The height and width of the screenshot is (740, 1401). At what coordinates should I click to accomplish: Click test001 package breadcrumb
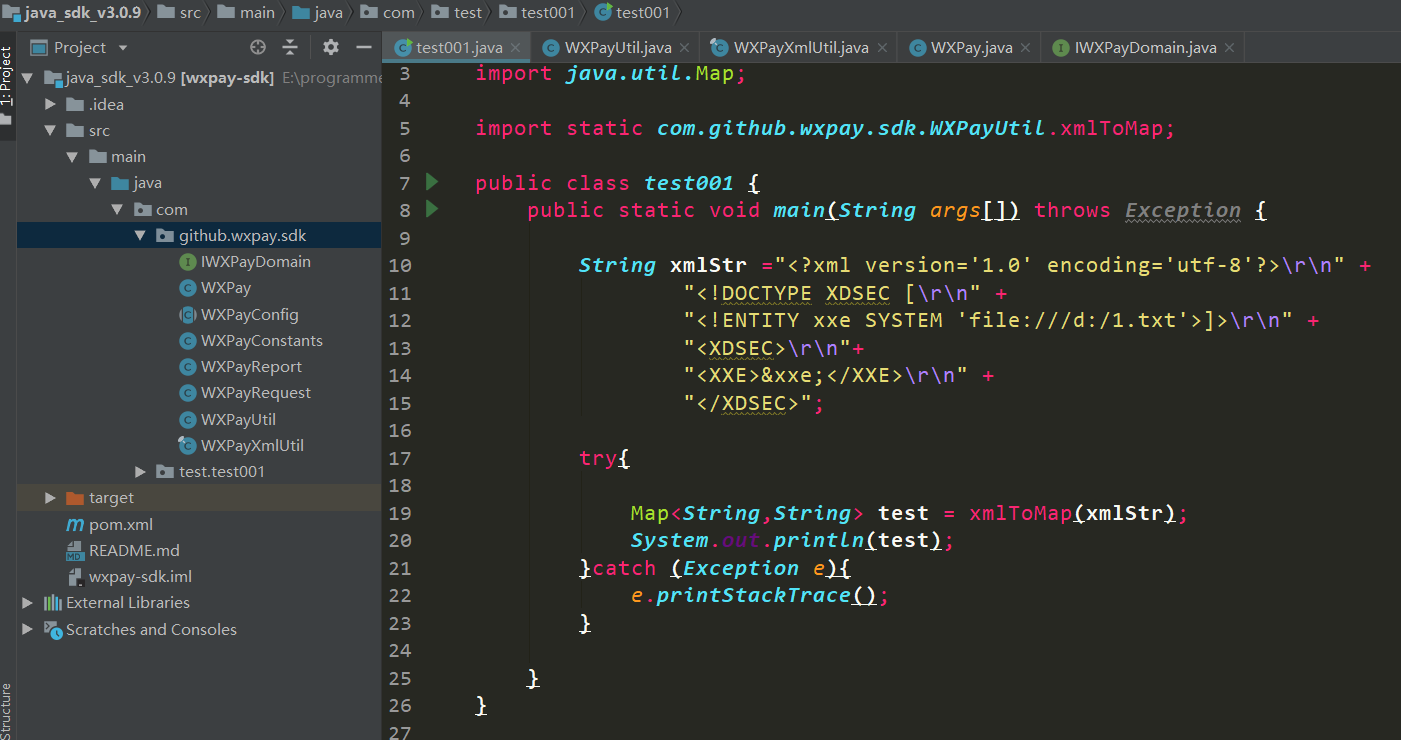coord(537,13)
